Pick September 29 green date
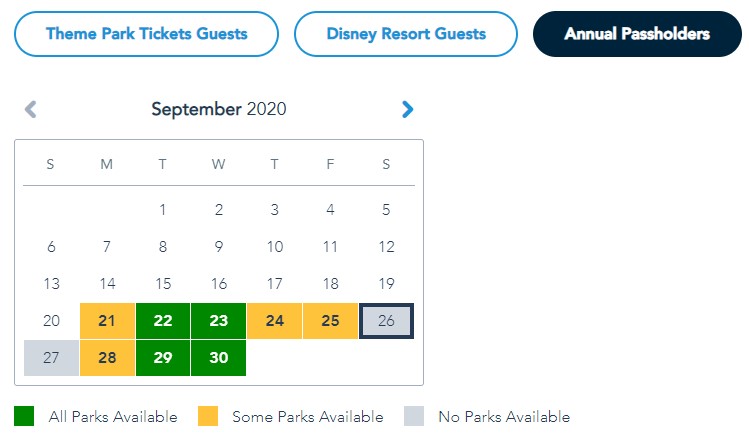Viewport: 749px width, 445px height. [x=163, y=358]
